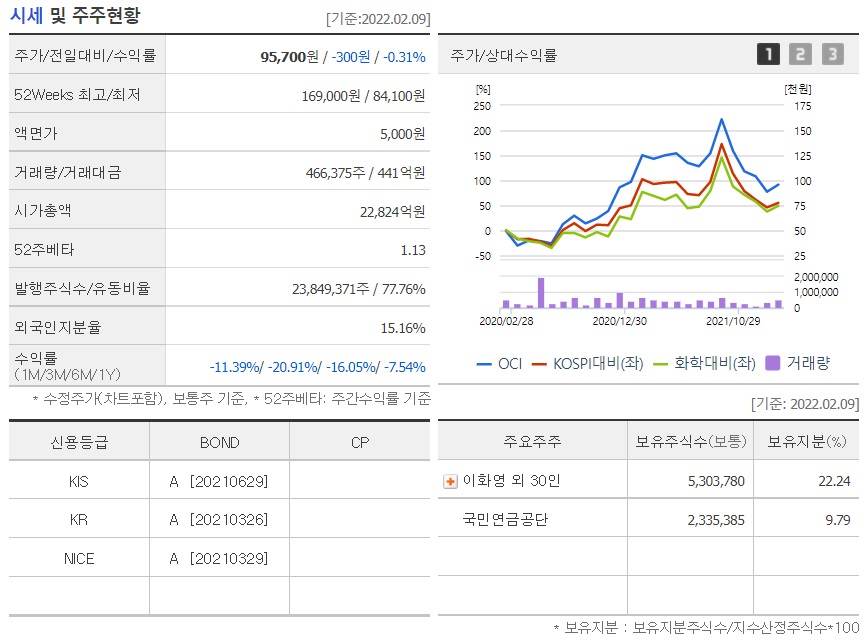Select the 시세 및 주주현황 heading

[75, 15]
